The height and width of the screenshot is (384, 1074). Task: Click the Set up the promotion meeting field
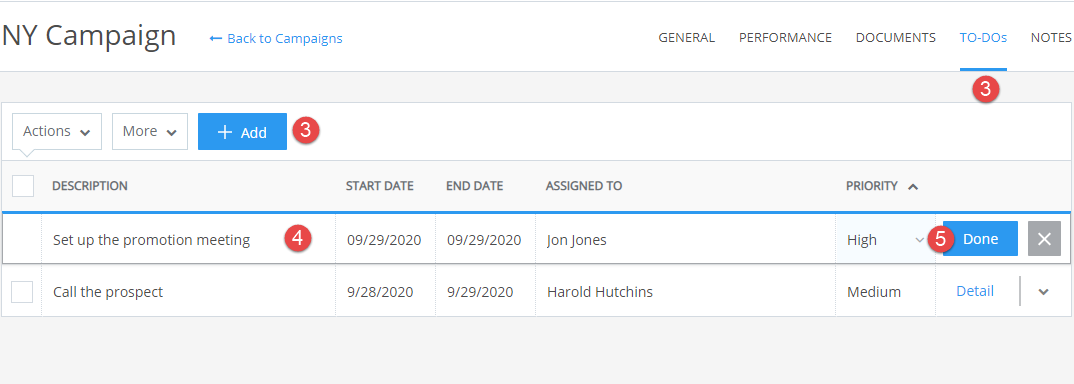point(188,240)
